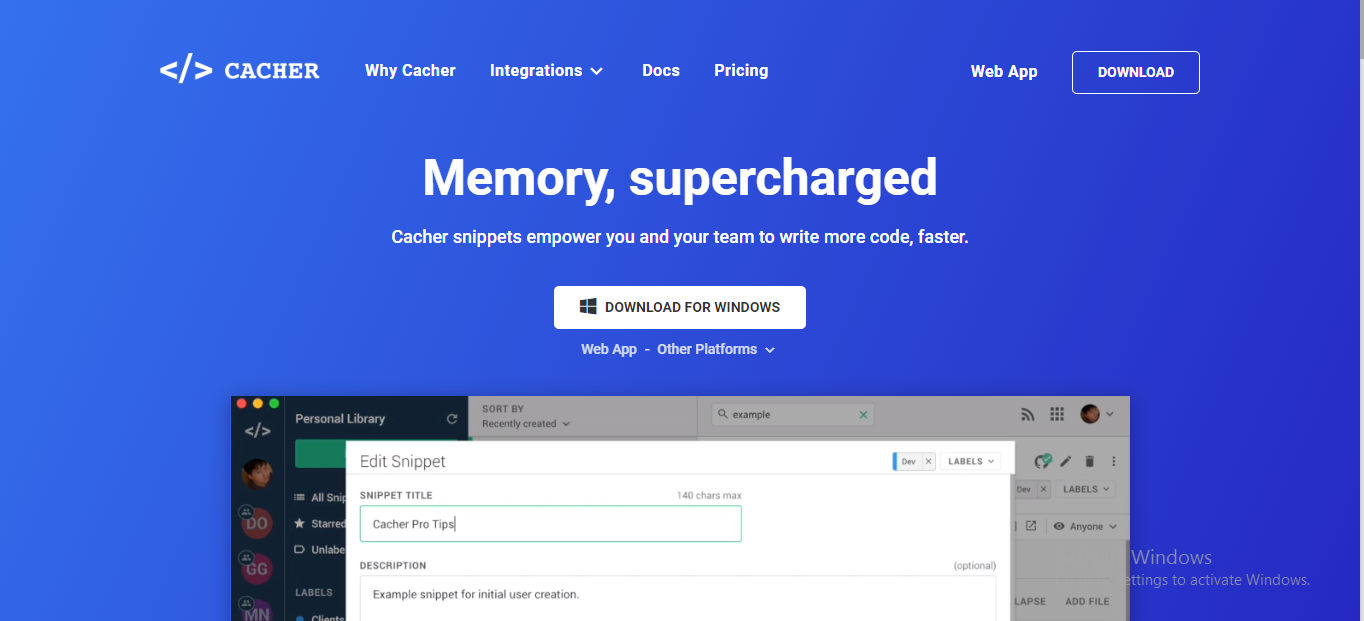Remove the Dev label in Edit Snippet dialog
Viewport: 1364px width, 621px height.
tap(928, 461)
